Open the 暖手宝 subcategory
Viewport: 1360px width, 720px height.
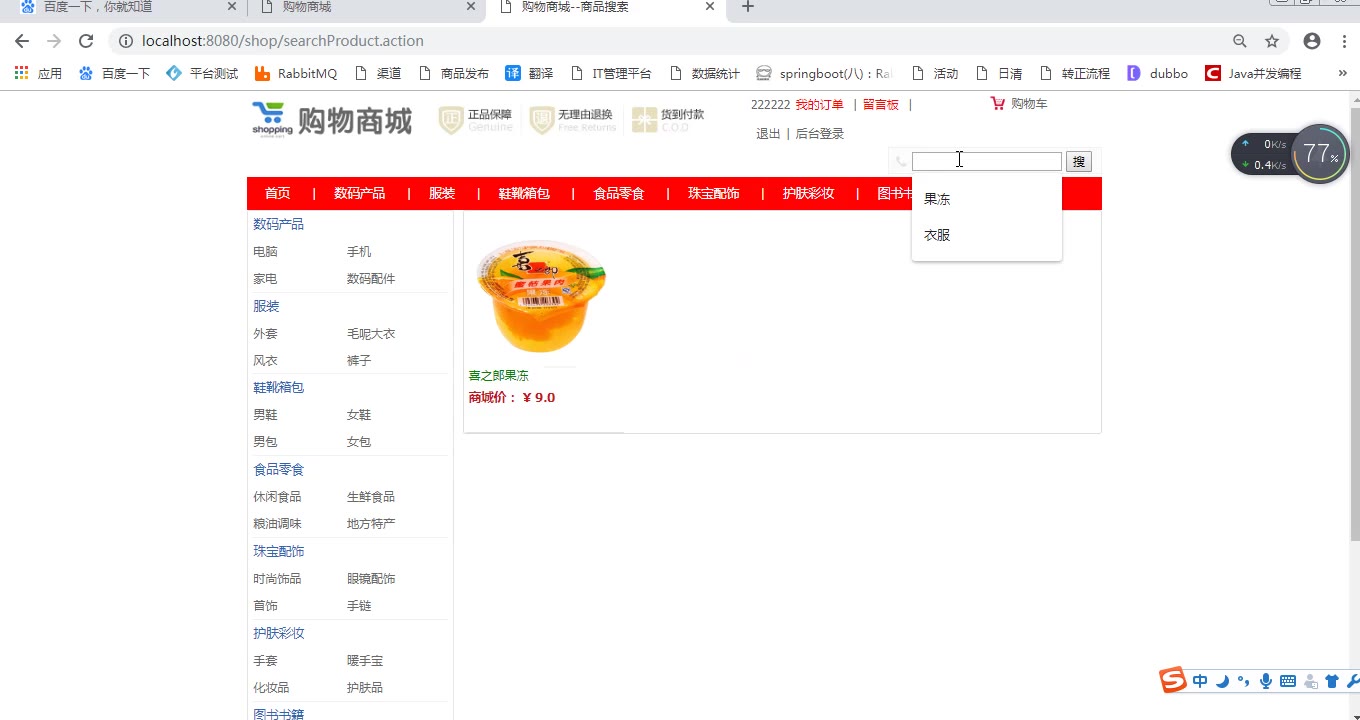click(x=365, y=661)
